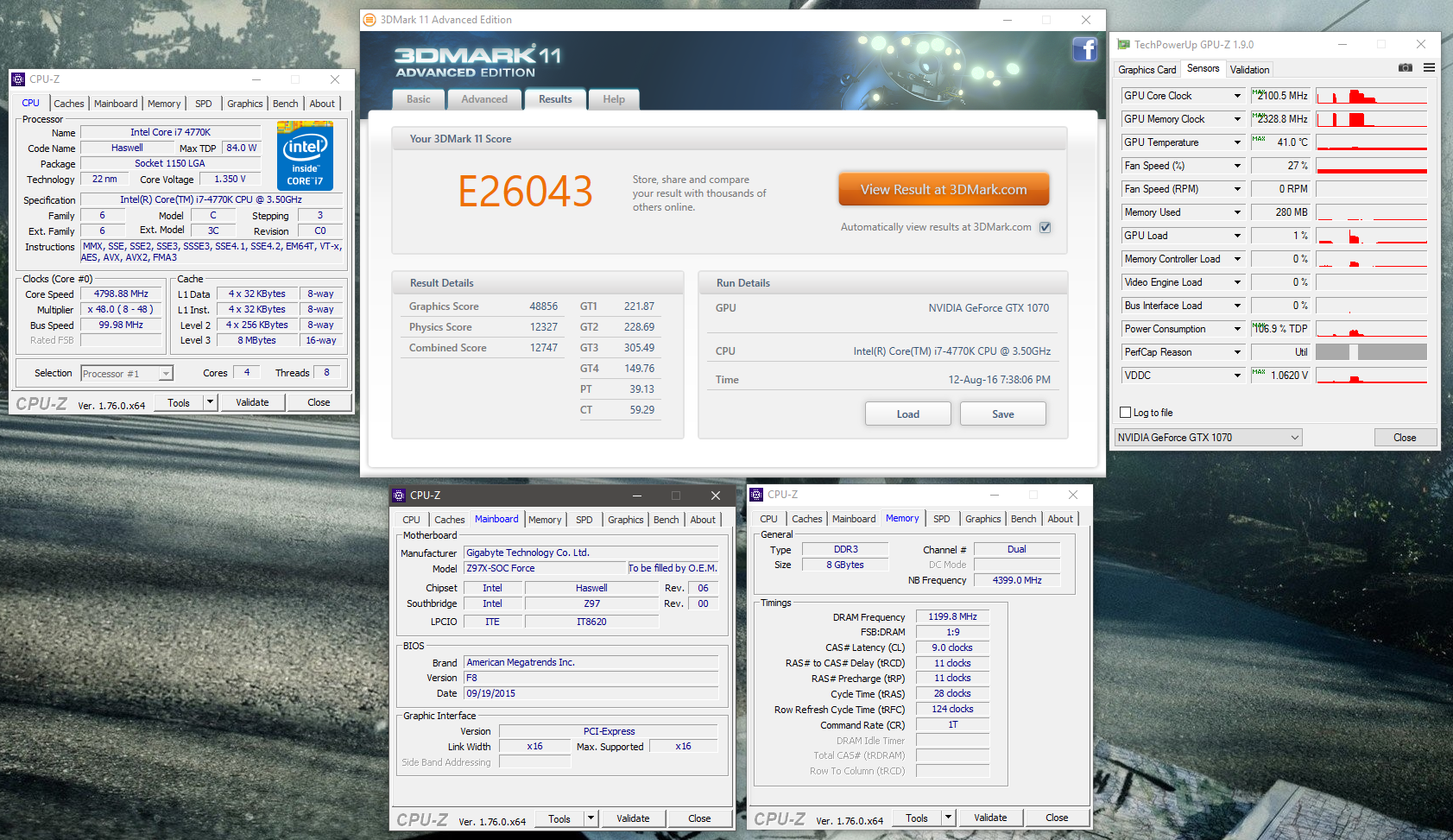Click the Physics Score 12327 row

[483, 327]
